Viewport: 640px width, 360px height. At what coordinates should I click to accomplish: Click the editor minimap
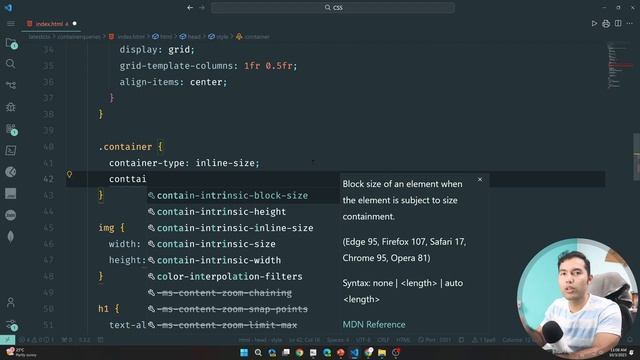tap(619, 65)
